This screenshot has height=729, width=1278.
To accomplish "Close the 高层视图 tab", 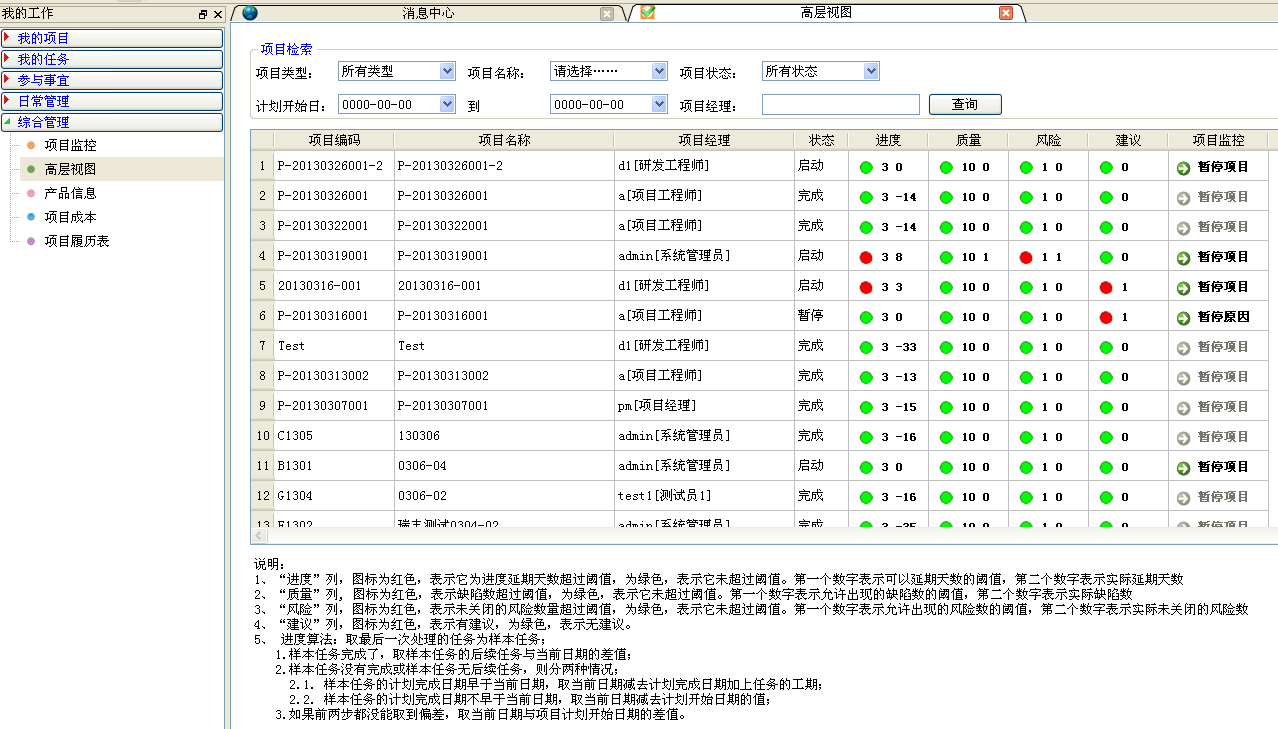I will (x=1006, y=13).
